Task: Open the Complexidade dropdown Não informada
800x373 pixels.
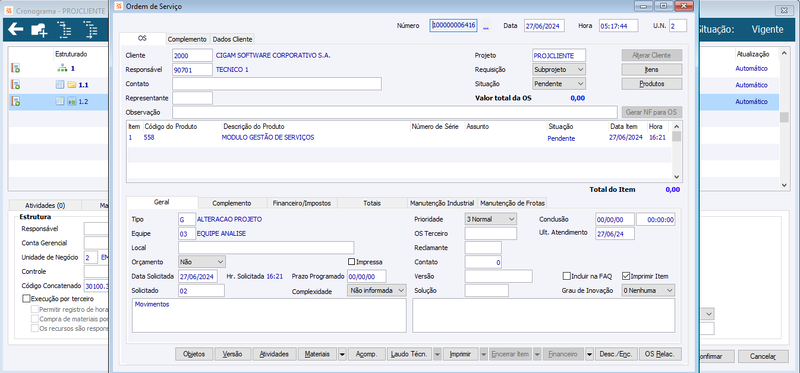Action: point(377,290)
